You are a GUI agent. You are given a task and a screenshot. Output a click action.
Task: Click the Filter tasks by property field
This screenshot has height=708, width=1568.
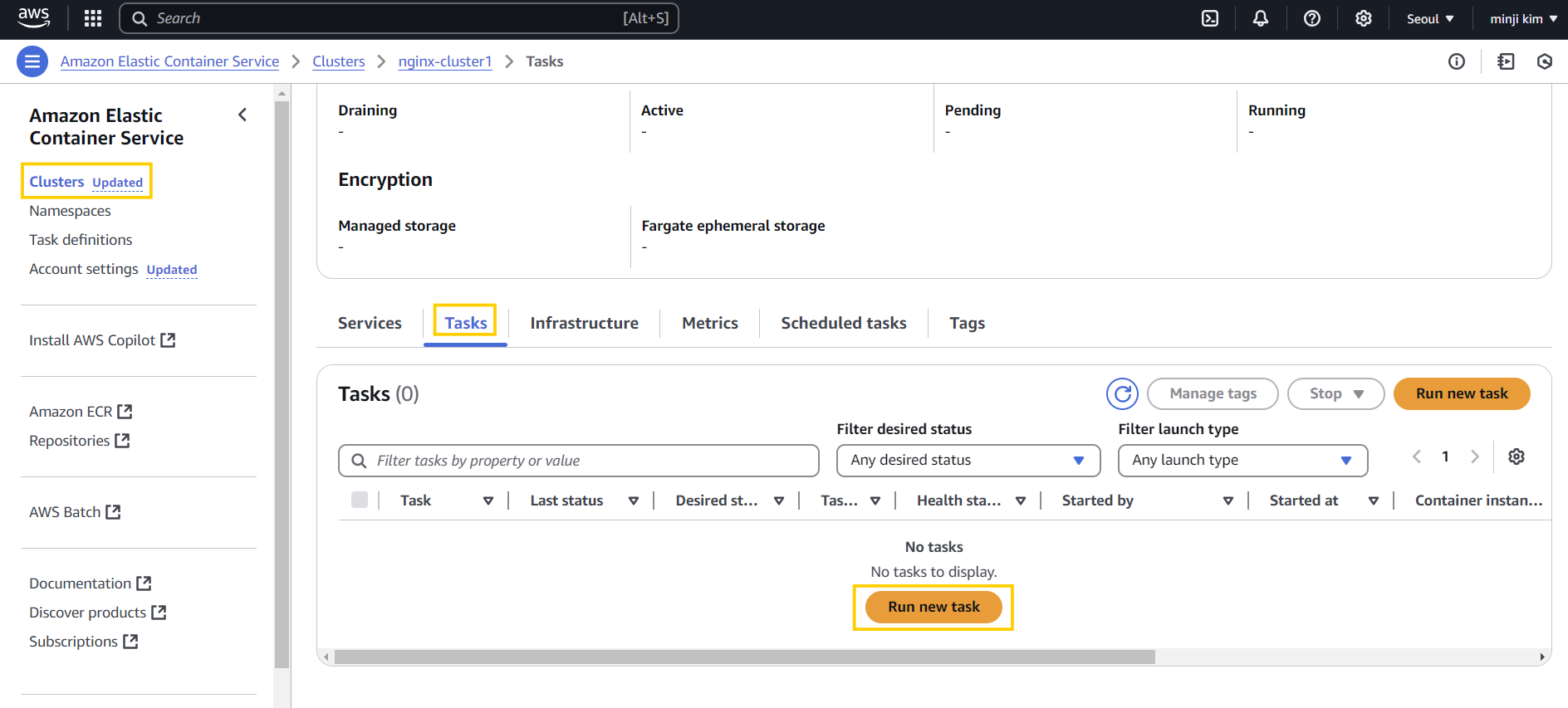pyautogui.click(x=579, y=461)
